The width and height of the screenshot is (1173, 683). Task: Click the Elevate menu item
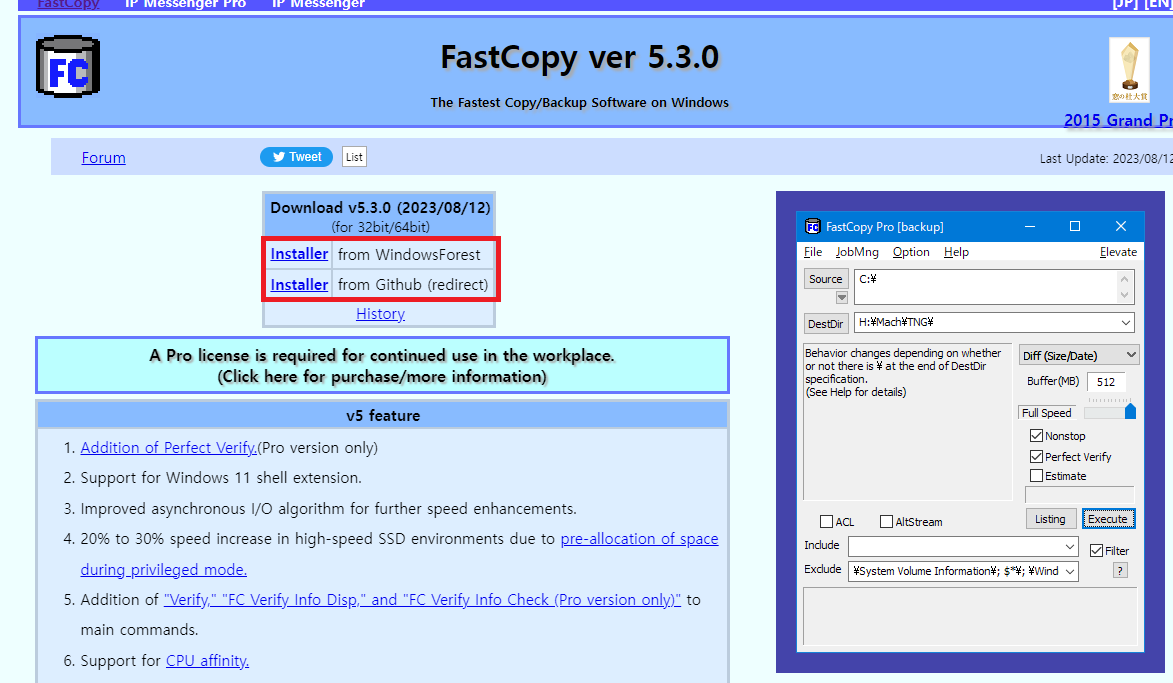1118,252
